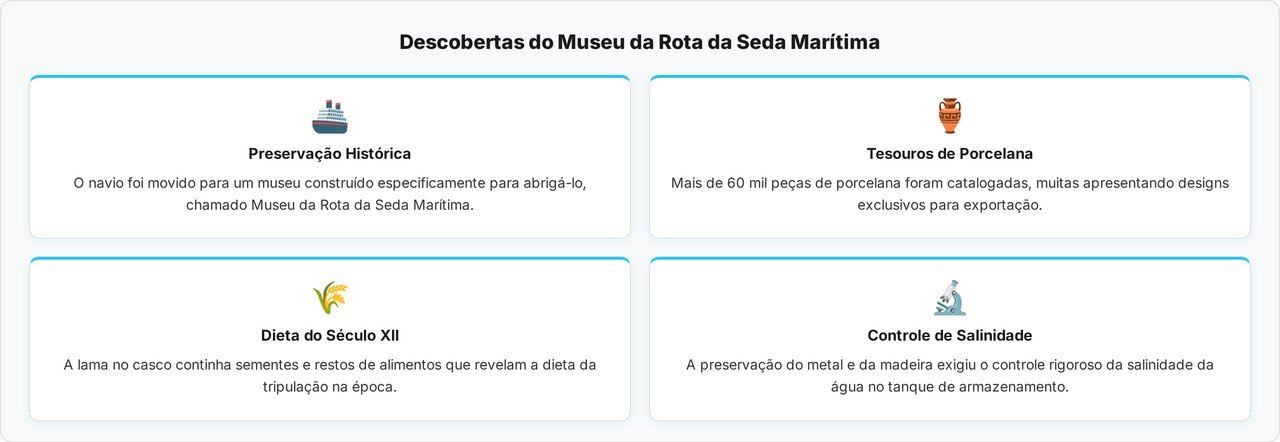1280x442 pixels.
Task: Click the amphora vase icon
Action: 949,116
